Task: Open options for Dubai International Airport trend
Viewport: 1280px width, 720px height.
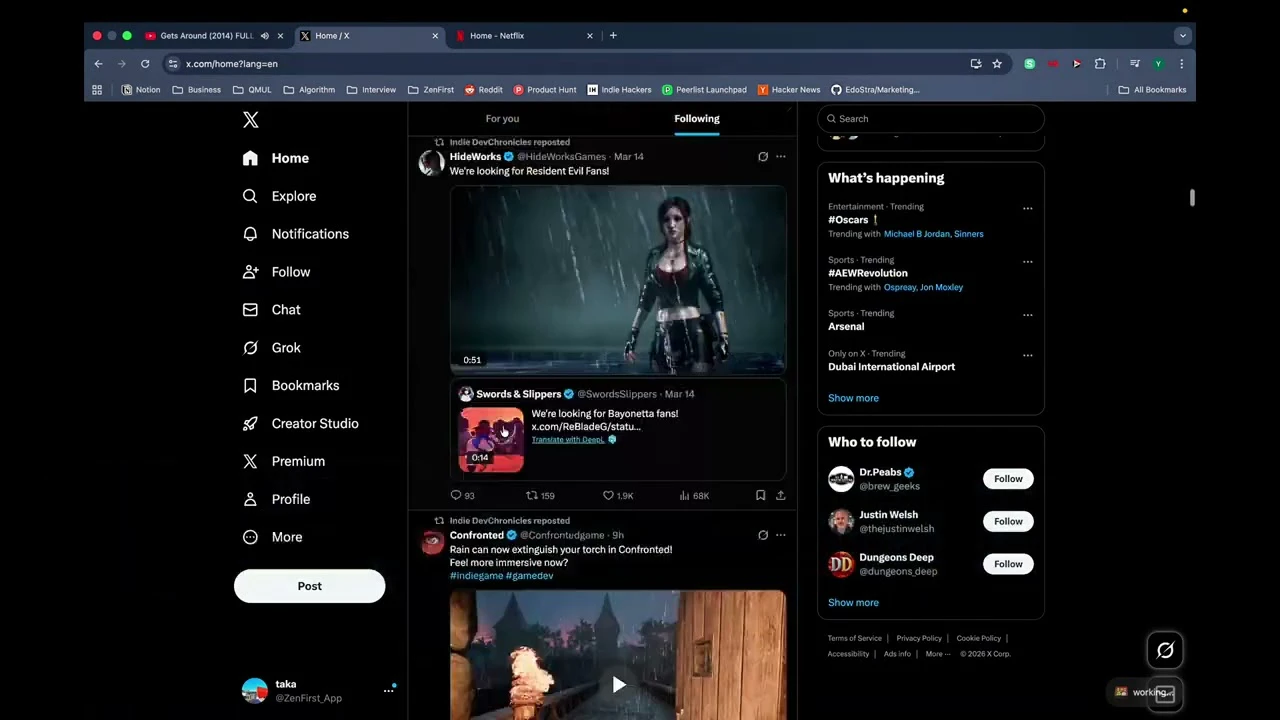Action: 1027,356
